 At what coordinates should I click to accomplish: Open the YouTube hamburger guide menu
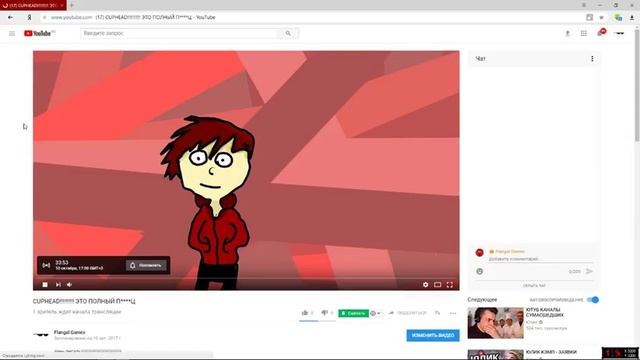pyautogui.click(x=12, y=33)
